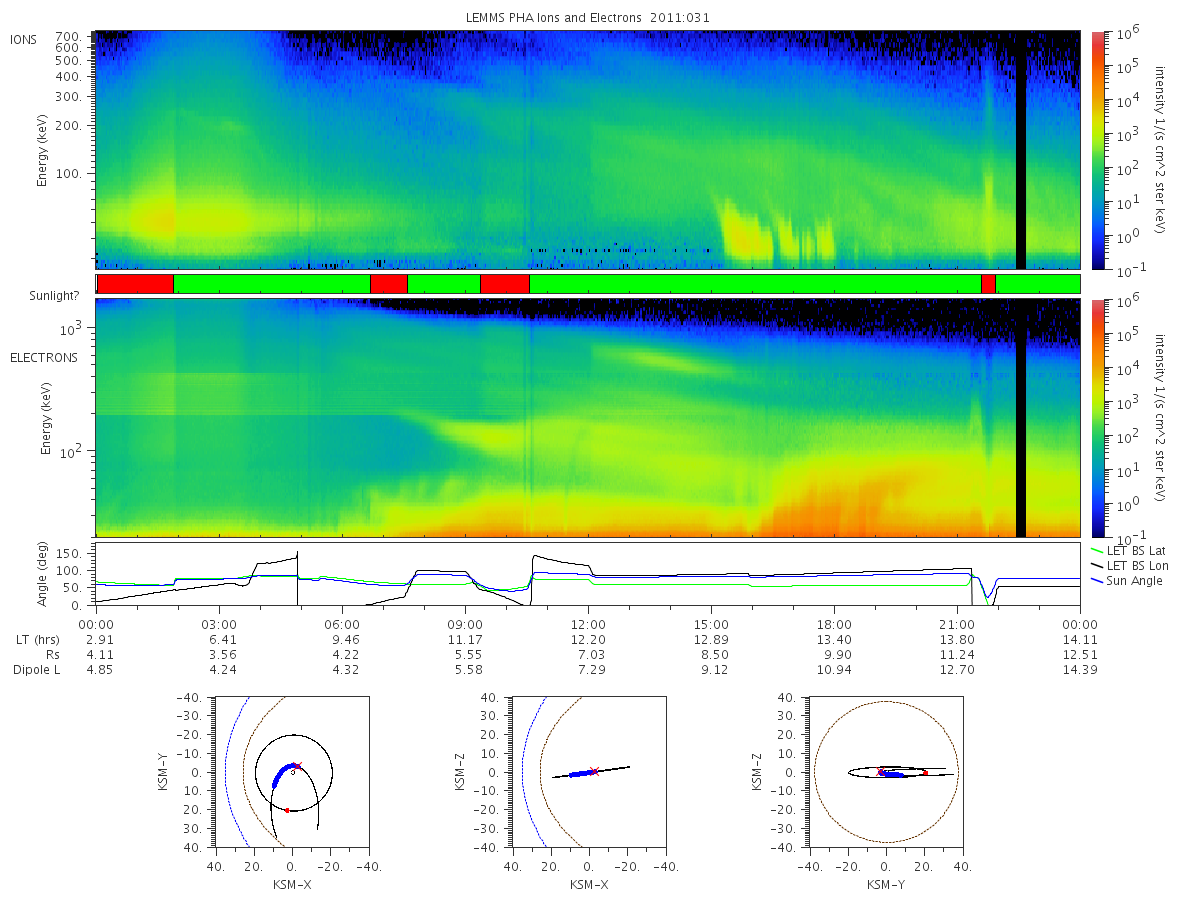Click the 'Dipole L' row label
The image size is (1200, 900).
click(x=36, y=669)
